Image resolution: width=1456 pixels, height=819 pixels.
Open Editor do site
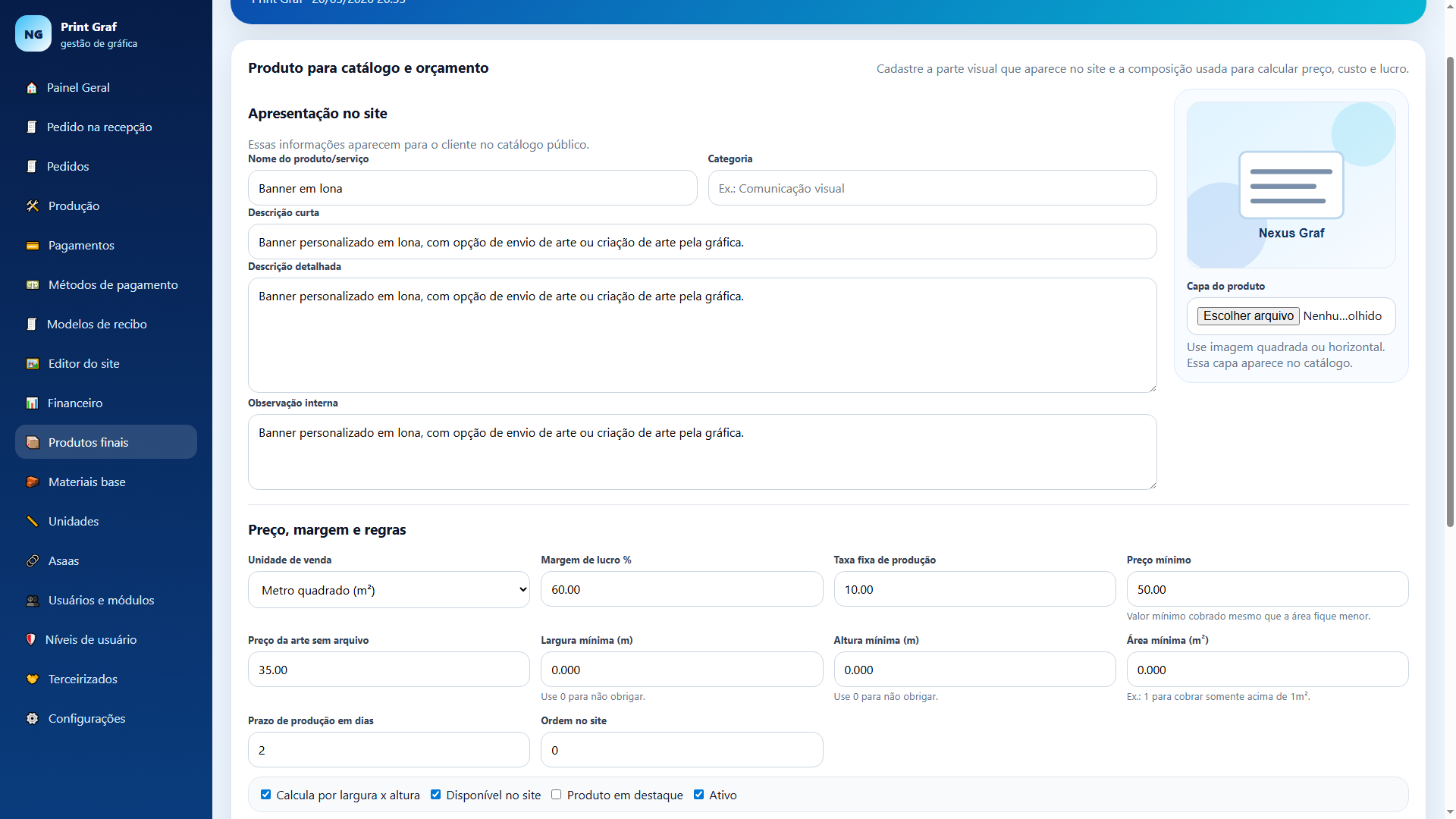(x=106, y=364)
